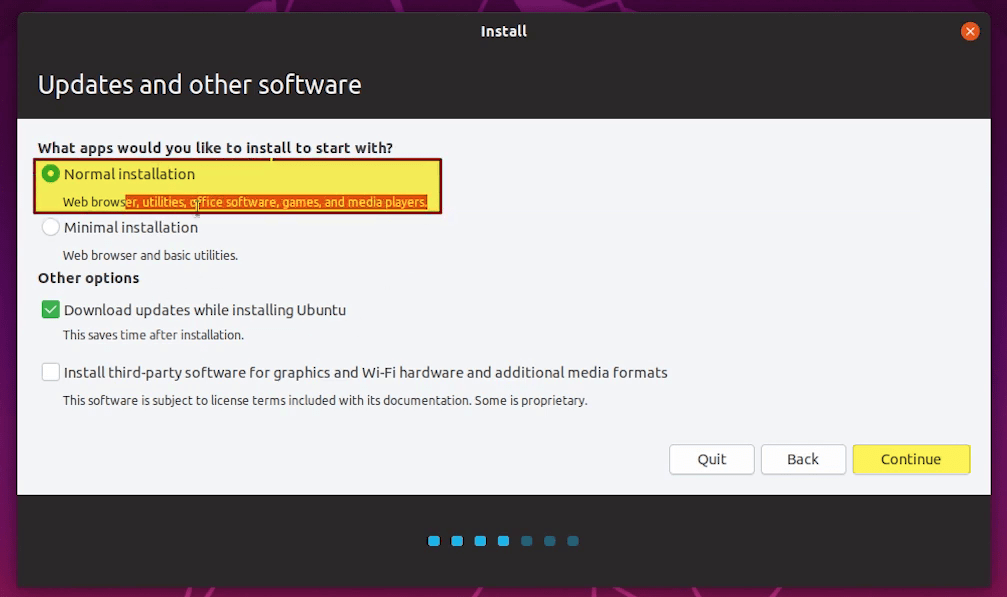Click the 'Other options' heading
The width and height of the screenshot is (1007, 597).
[x=89, y=278]
